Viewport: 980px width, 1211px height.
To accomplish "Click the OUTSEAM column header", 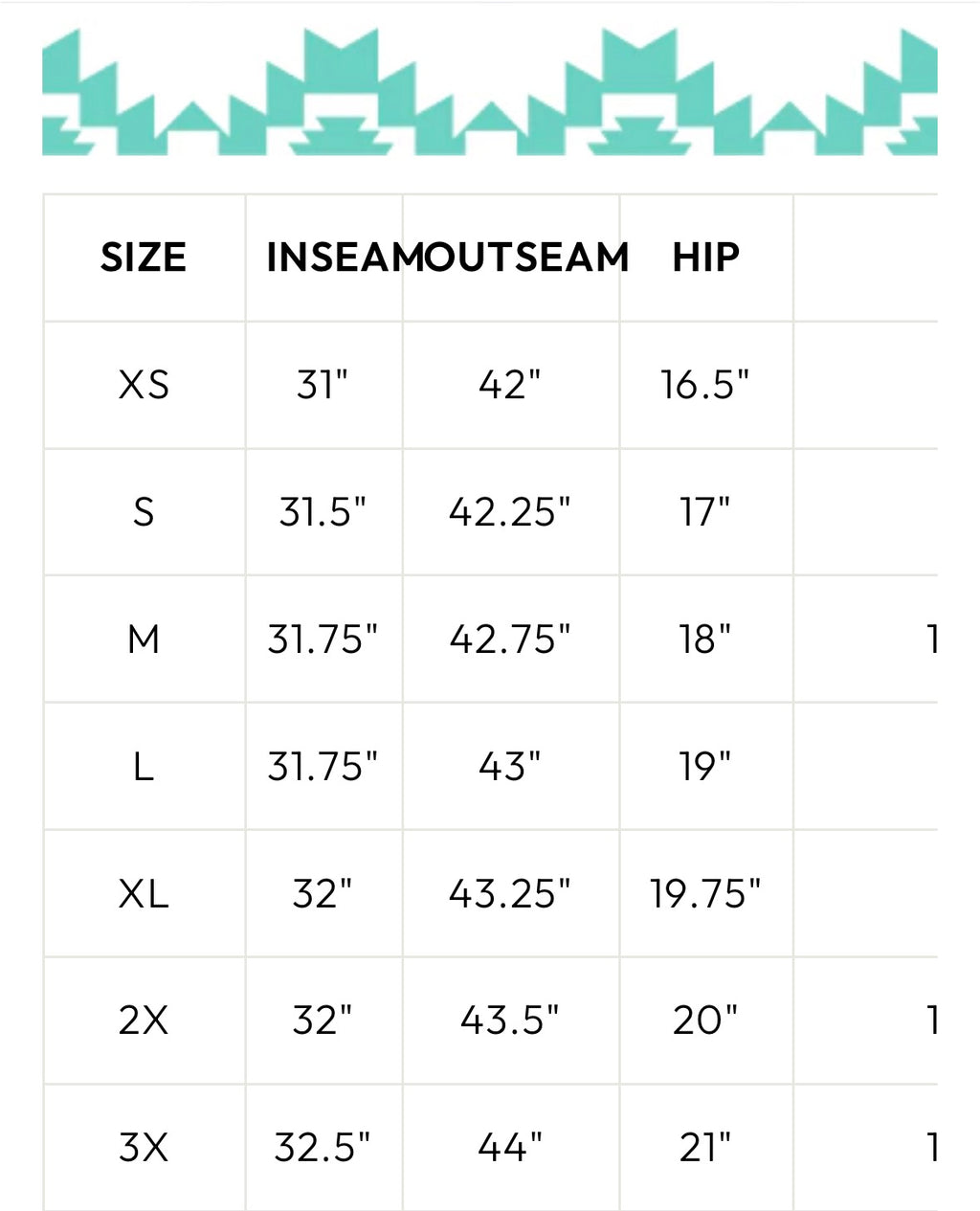I will 515,258.
